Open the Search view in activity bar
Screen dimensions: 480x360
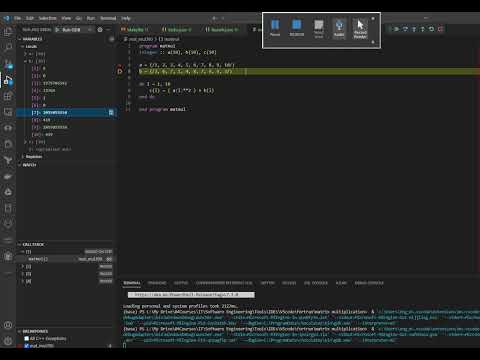pos(8,47)
